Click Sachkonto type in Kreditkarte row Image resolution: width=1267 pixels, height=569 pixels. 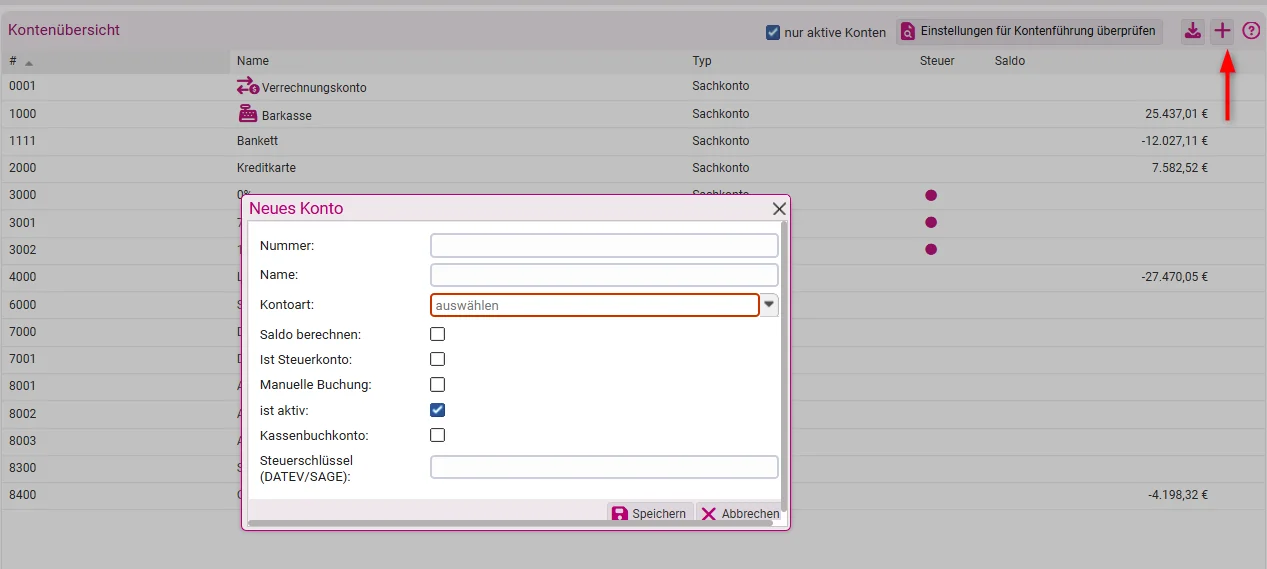tap(720, 168)
